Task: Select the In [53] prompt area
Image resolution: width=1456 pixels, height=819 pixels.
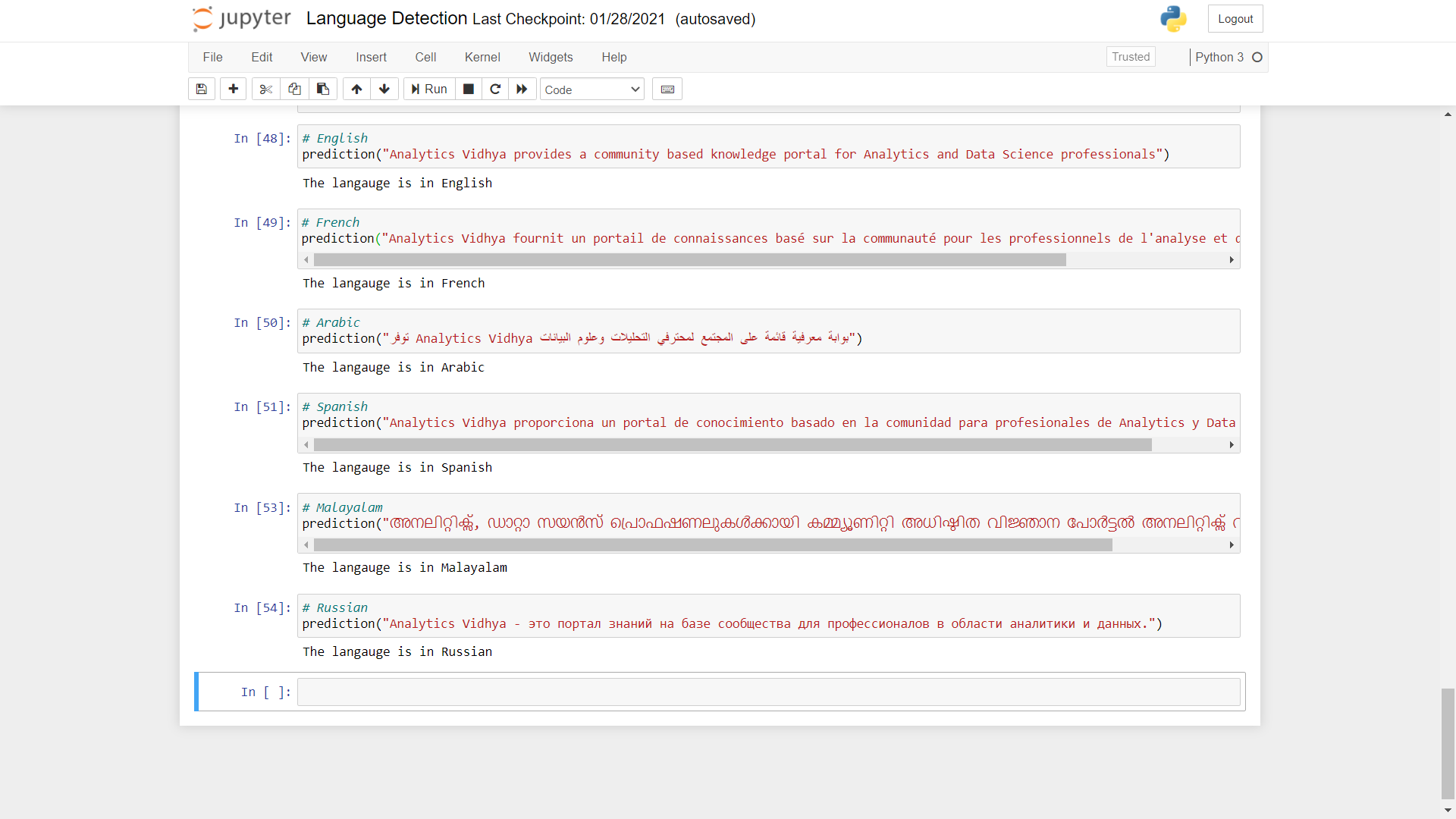Action: 262,508
